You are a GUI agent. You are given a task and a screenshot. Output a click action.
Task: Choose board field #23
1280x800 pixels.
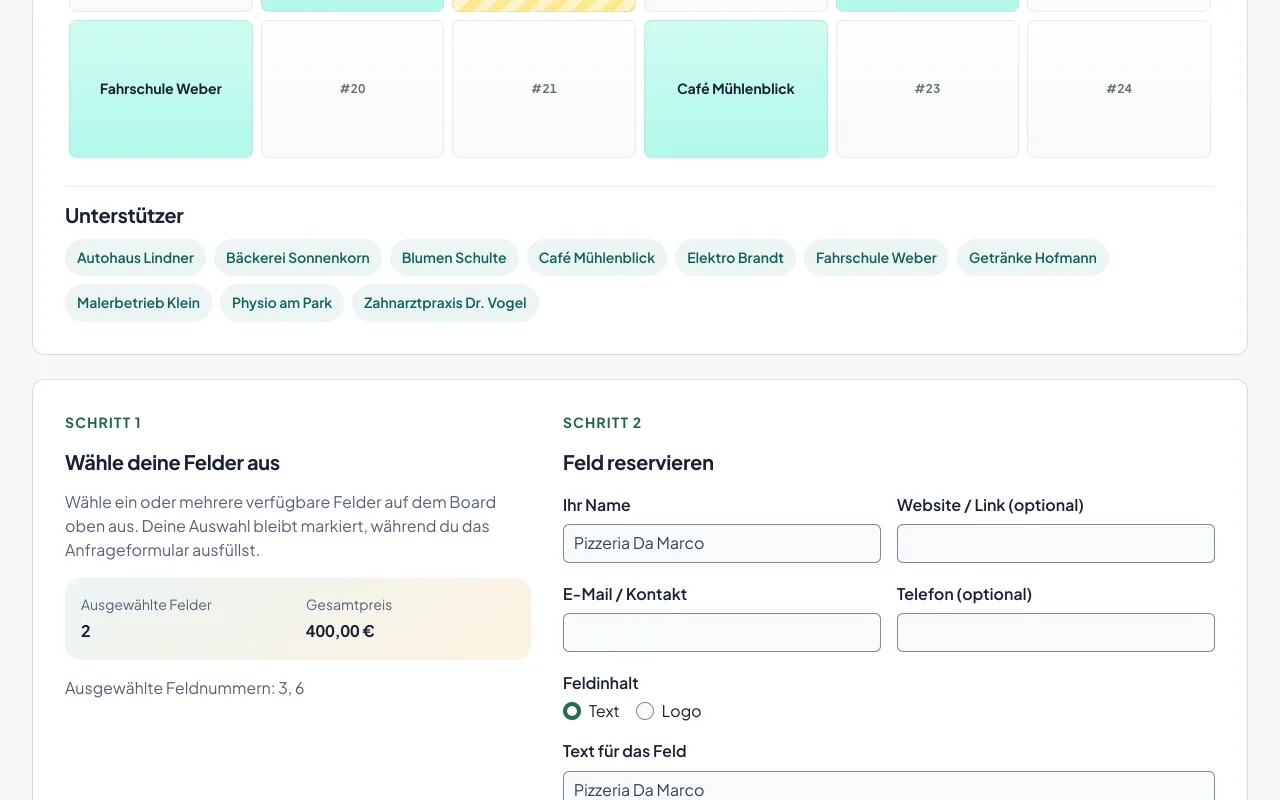(x=927, y=89)
